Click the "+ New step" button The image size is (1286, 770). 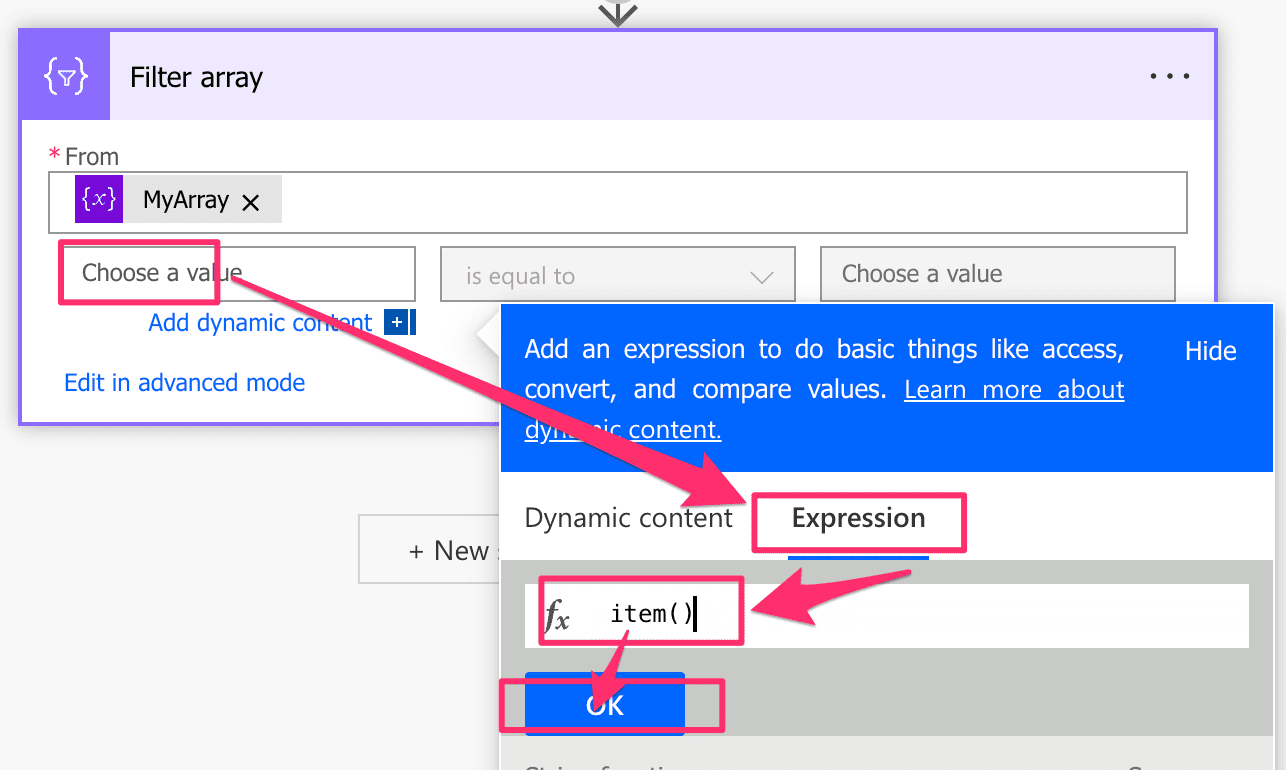(448, 548)
